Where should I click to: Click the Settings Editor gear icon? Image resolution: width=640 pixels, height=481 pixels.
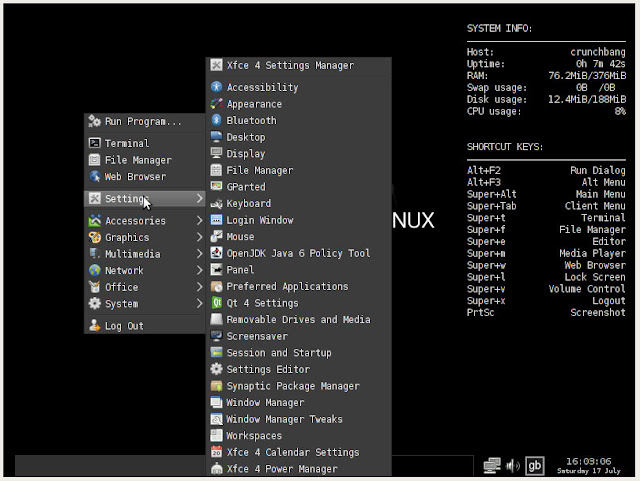216,369
